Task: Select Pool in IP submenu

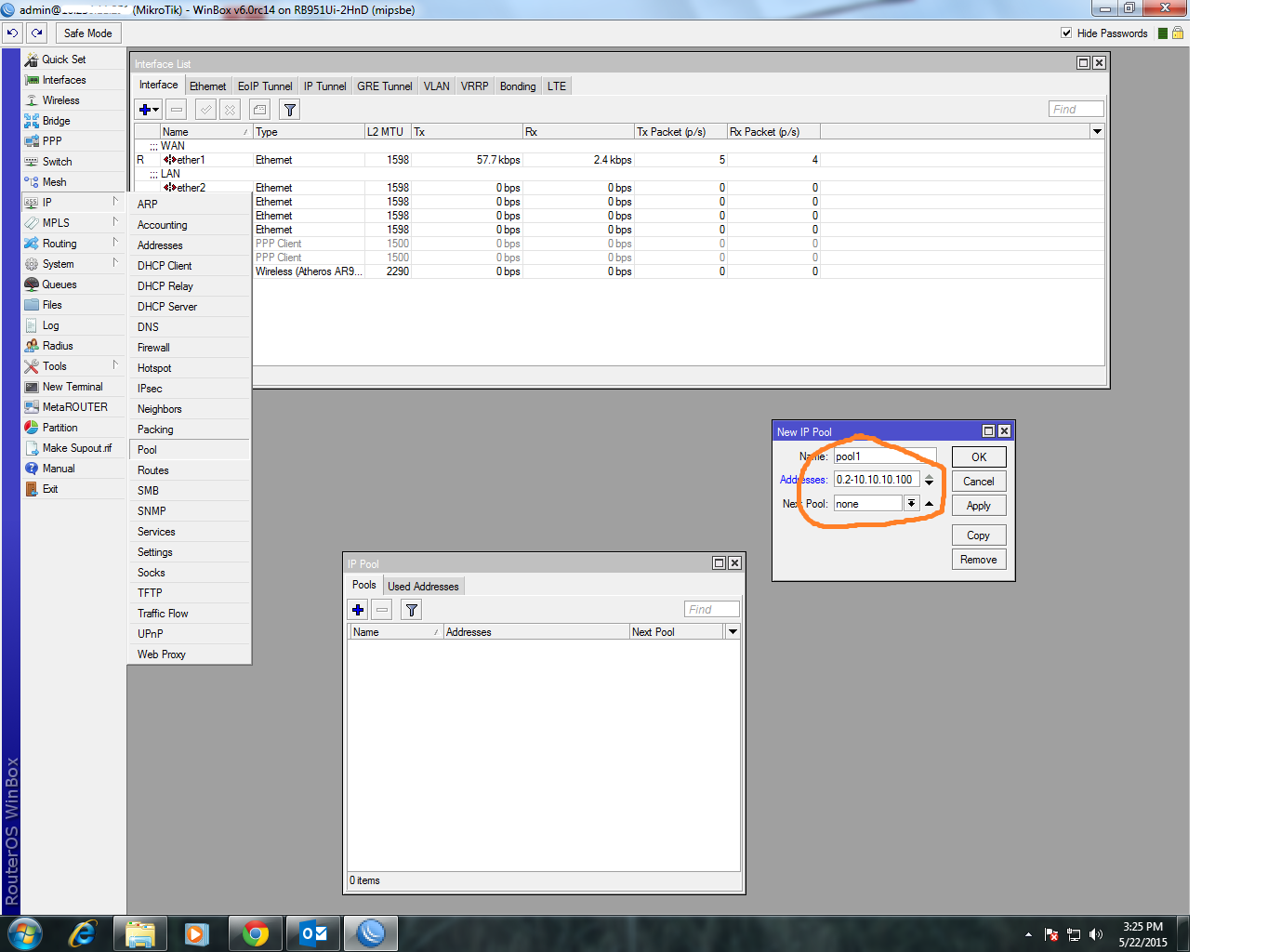Action: point(190,450)
